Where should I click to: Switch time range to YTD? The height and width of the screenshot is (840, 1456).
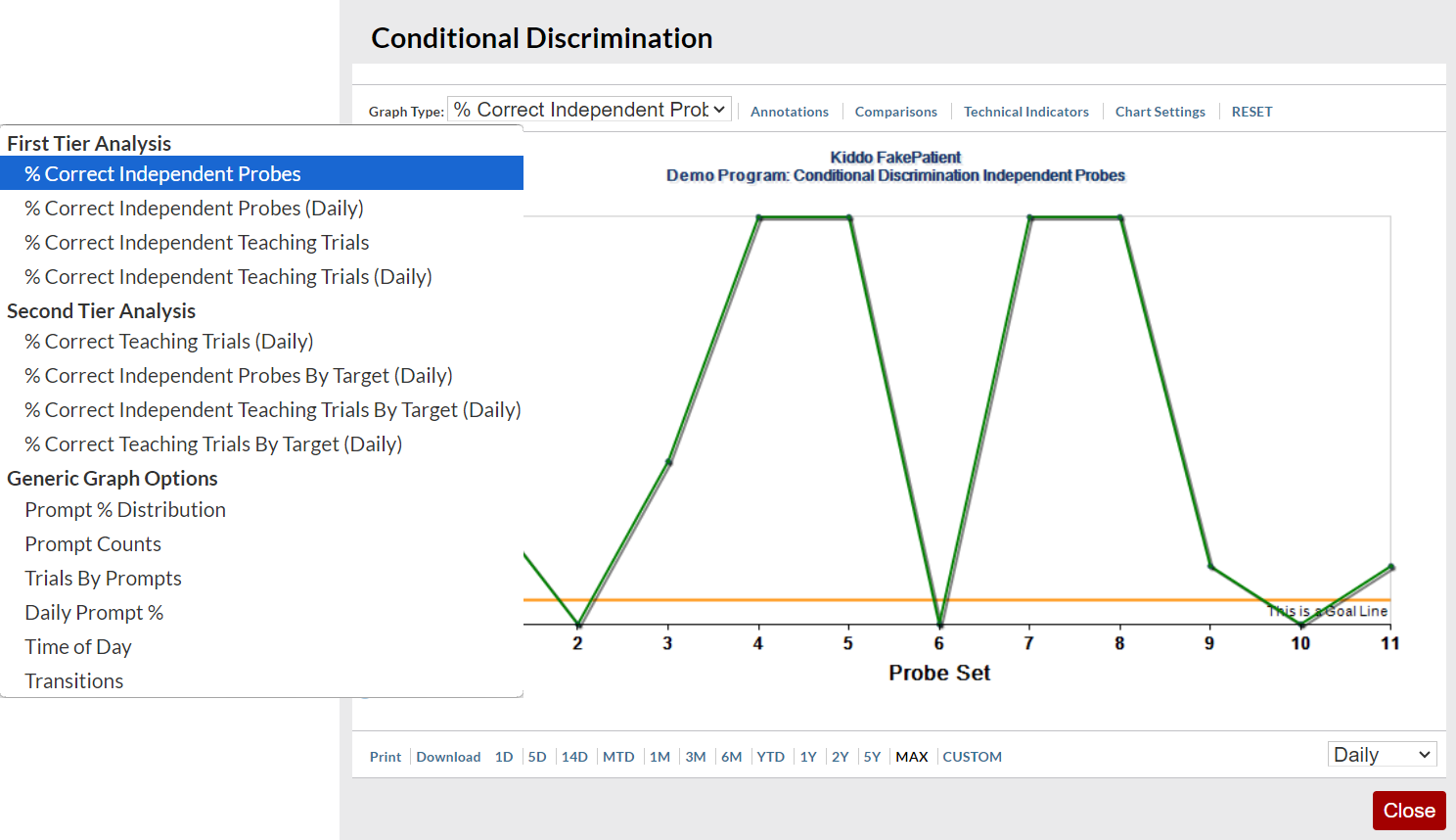770,757
